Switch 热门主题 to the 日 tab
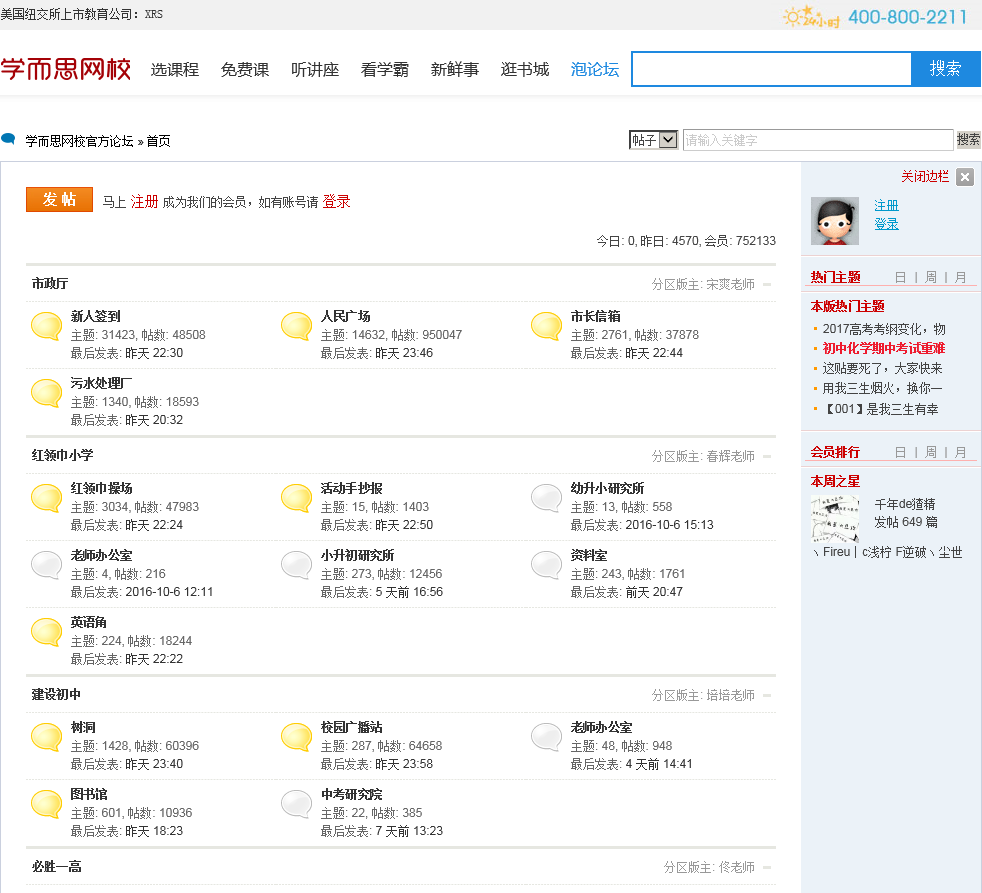The height and width of the screenshot is (893, 982). click(901, 277)
